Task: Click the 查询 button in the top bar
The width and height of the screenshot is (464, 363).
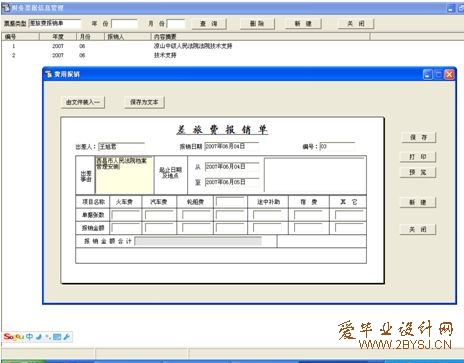Action: pyautogui.click(x=209, y=24)
